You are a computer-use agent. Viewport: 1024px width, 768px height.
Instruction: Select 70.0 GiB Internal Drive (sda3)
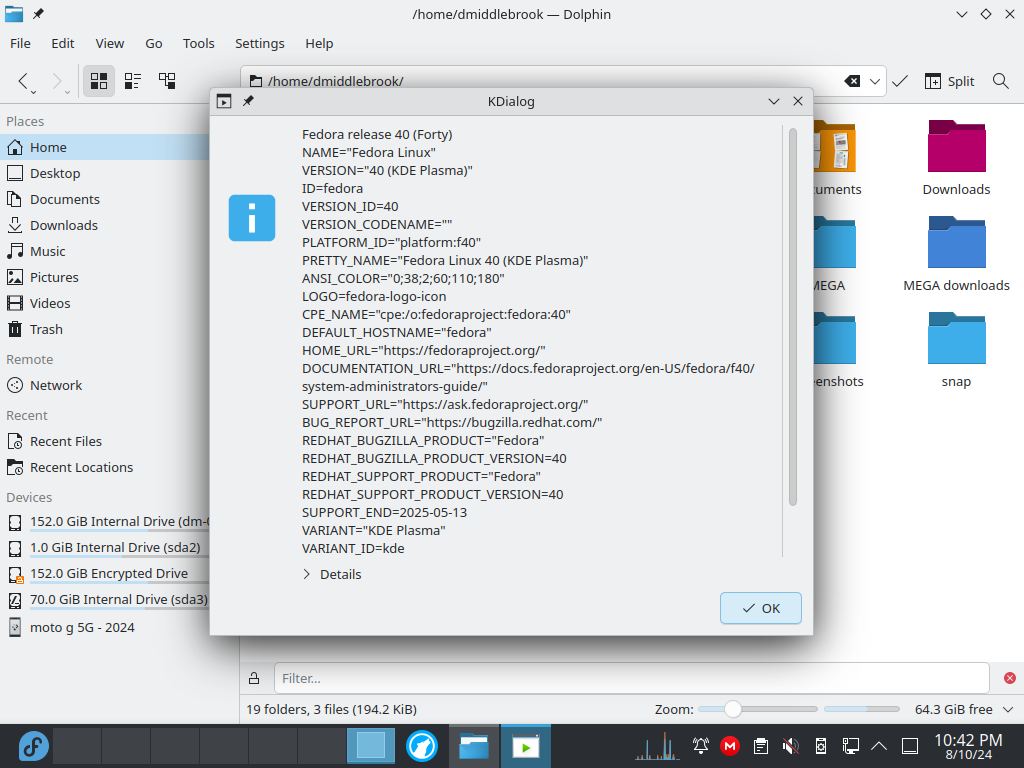pyautogui.click(x=106, y=600)
